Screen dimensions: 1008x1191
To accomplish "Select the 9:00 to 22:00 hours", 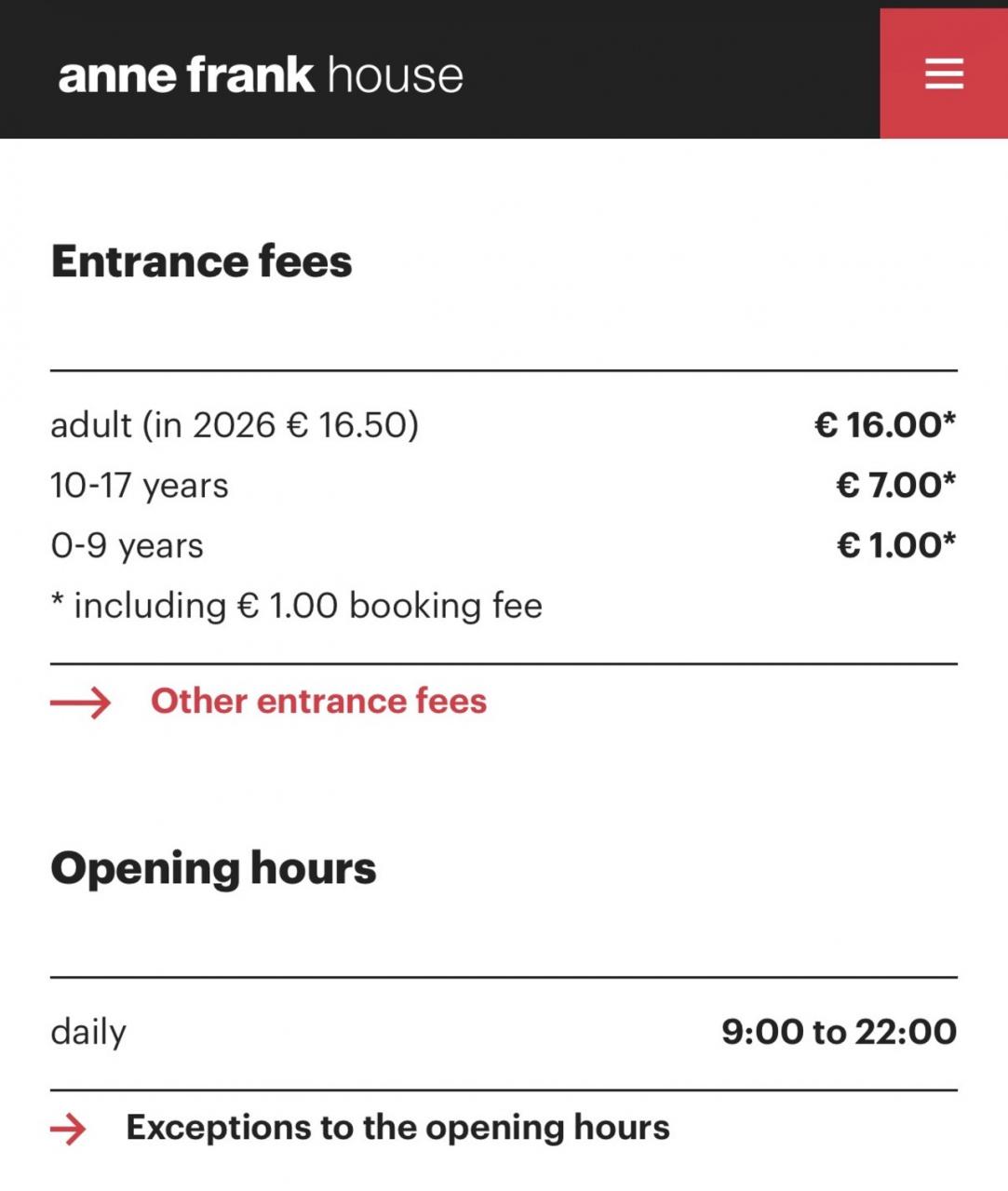I will click(x=839, y=1032).
